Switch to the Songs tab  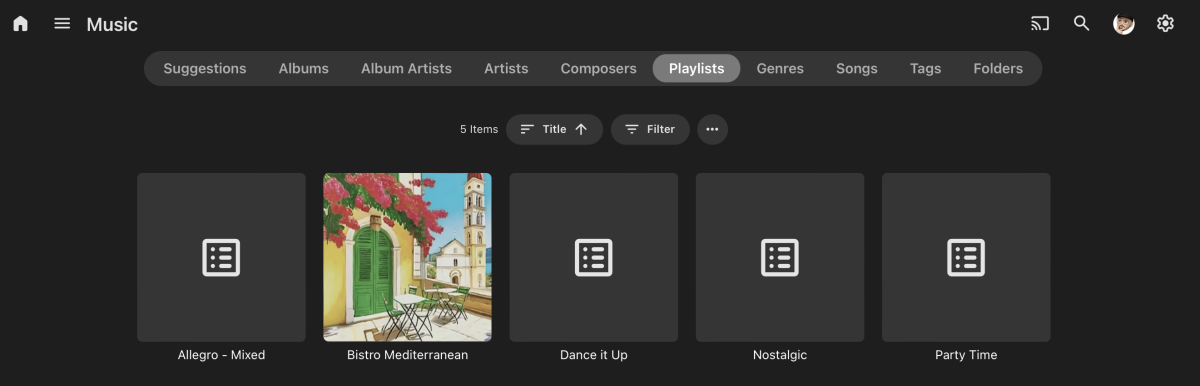pyautogui.click(x=857, y=69)
